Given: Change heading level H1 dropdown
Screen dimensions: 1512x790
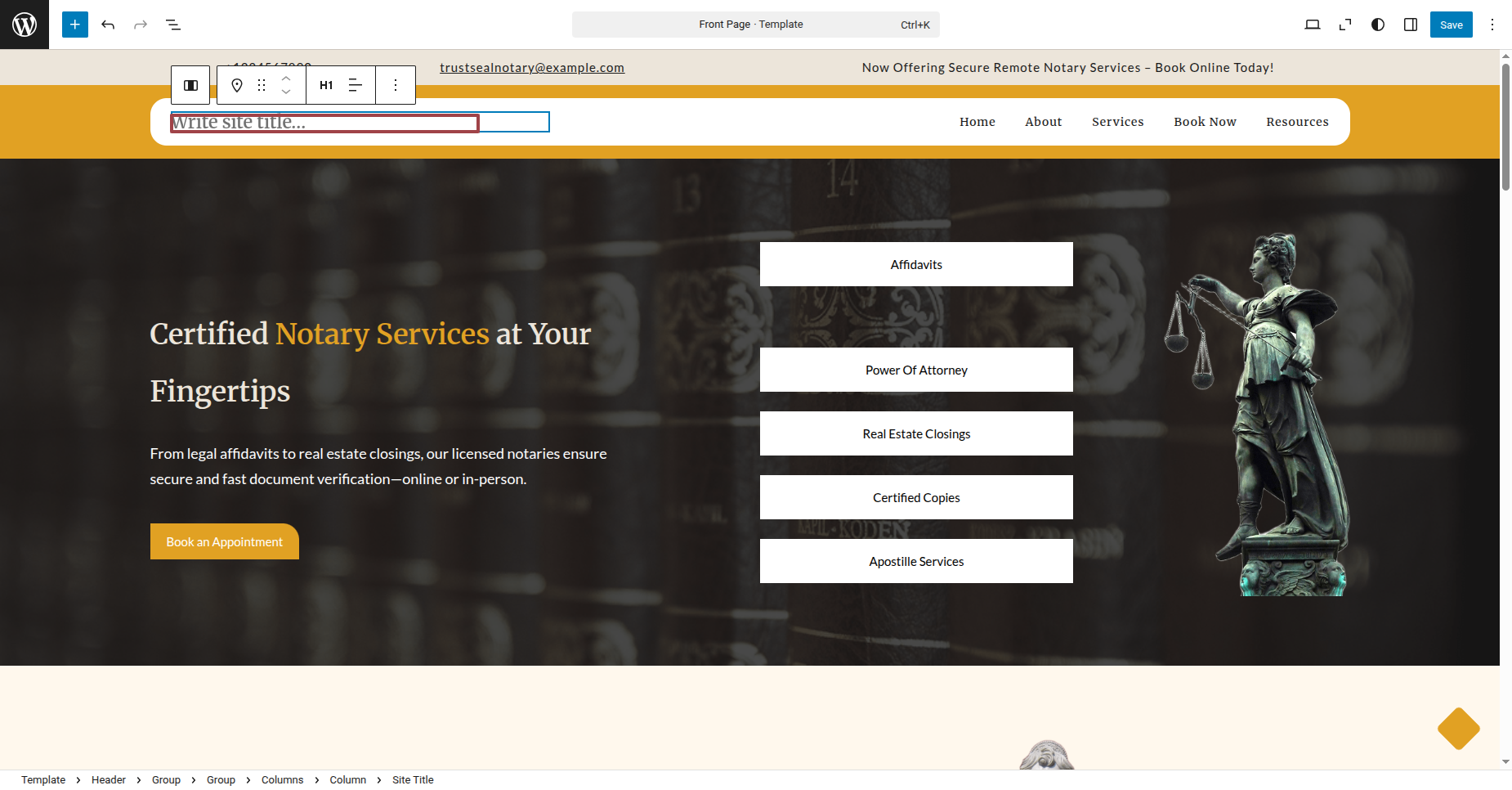Looking at the screenshot, I should 326,85.
